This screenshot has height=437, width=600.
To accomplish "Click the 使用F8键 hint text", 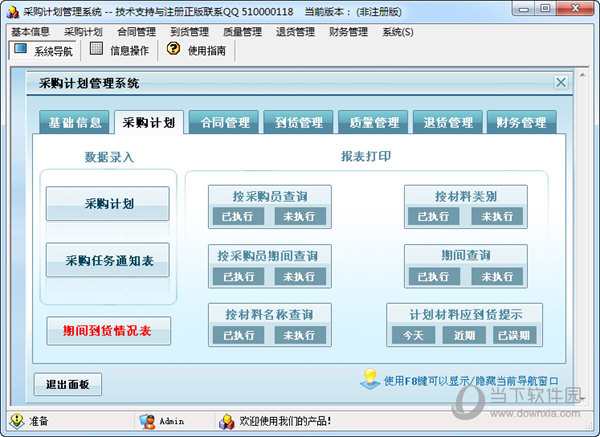I will [x=471, y=381].
